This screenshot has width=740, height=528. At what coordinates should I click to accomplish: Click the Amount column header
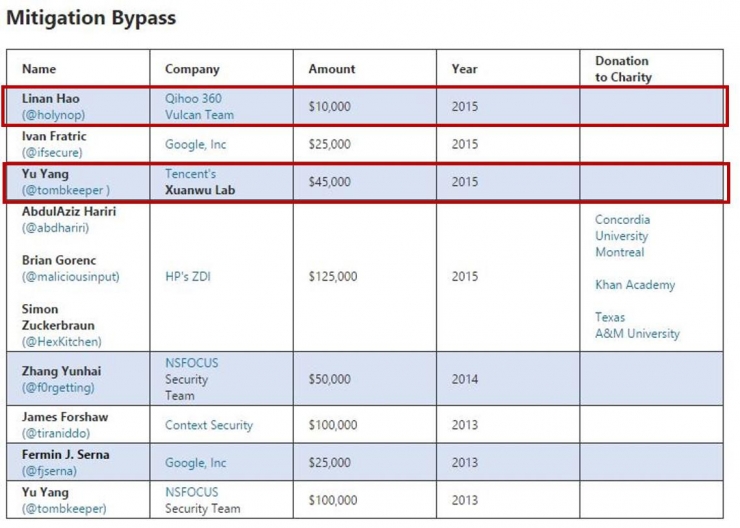(x=331, y=69)
